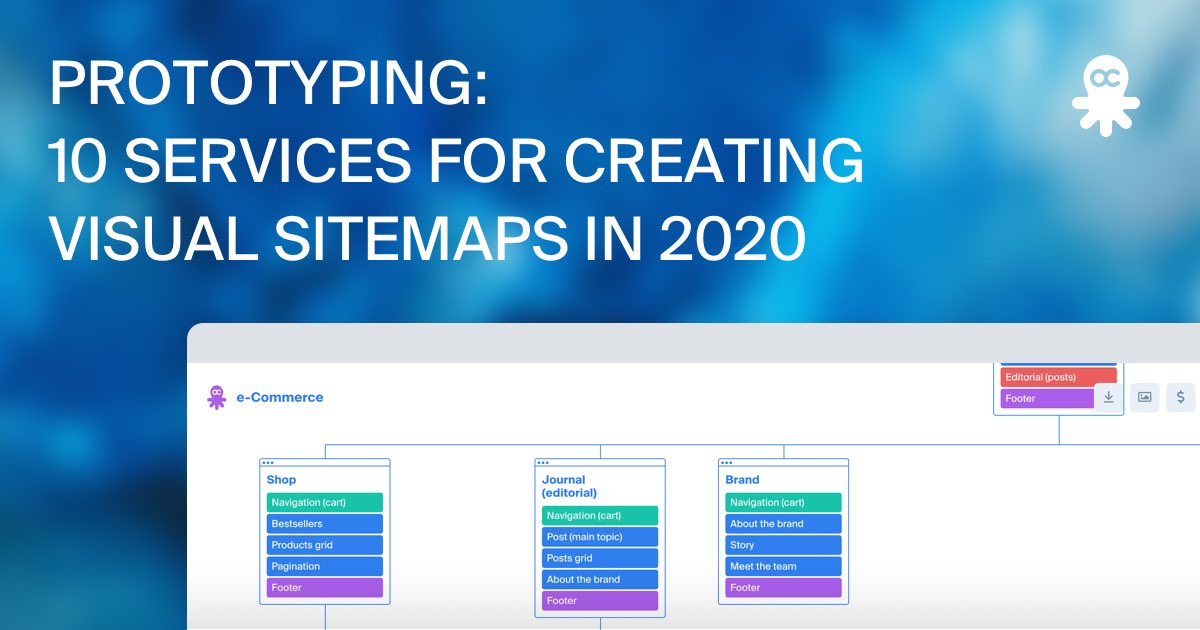Open the Shop card's ••• options menu
This screenshot has width=1200, height=630.
267,463
